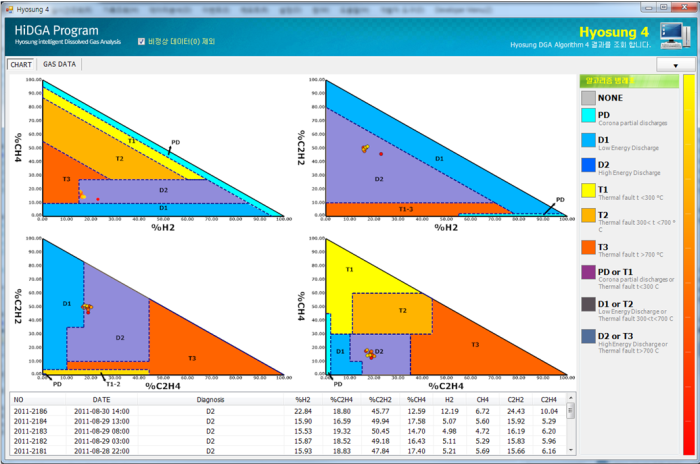700x464 pixels.
Task: Select the CHART tab
Action: coord(21,65)
